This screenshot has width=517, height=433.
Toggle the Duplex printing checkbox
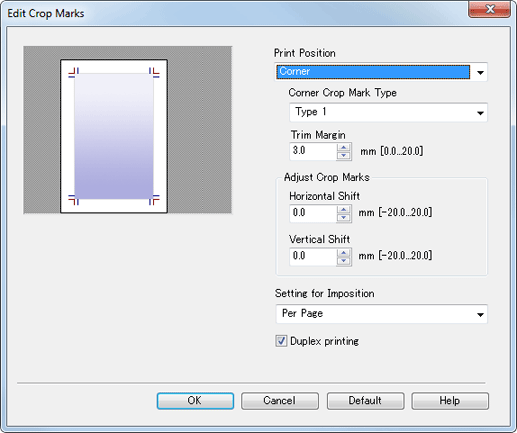(281, 341)
